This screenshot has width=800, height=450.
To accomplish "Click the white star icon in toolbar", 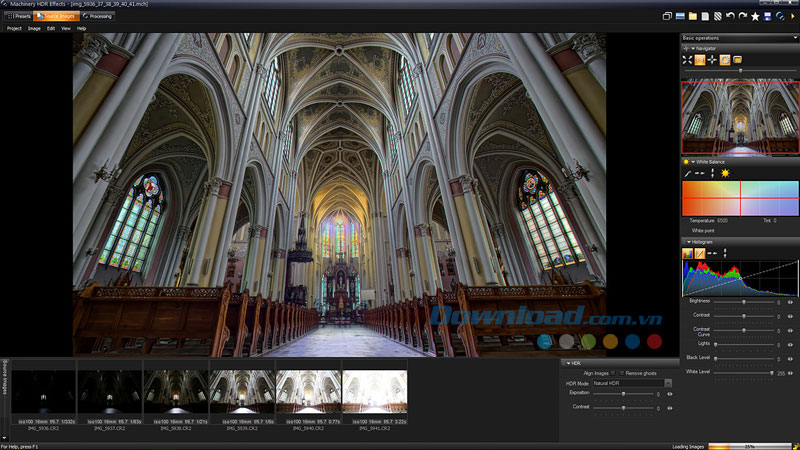I will 755,16.
